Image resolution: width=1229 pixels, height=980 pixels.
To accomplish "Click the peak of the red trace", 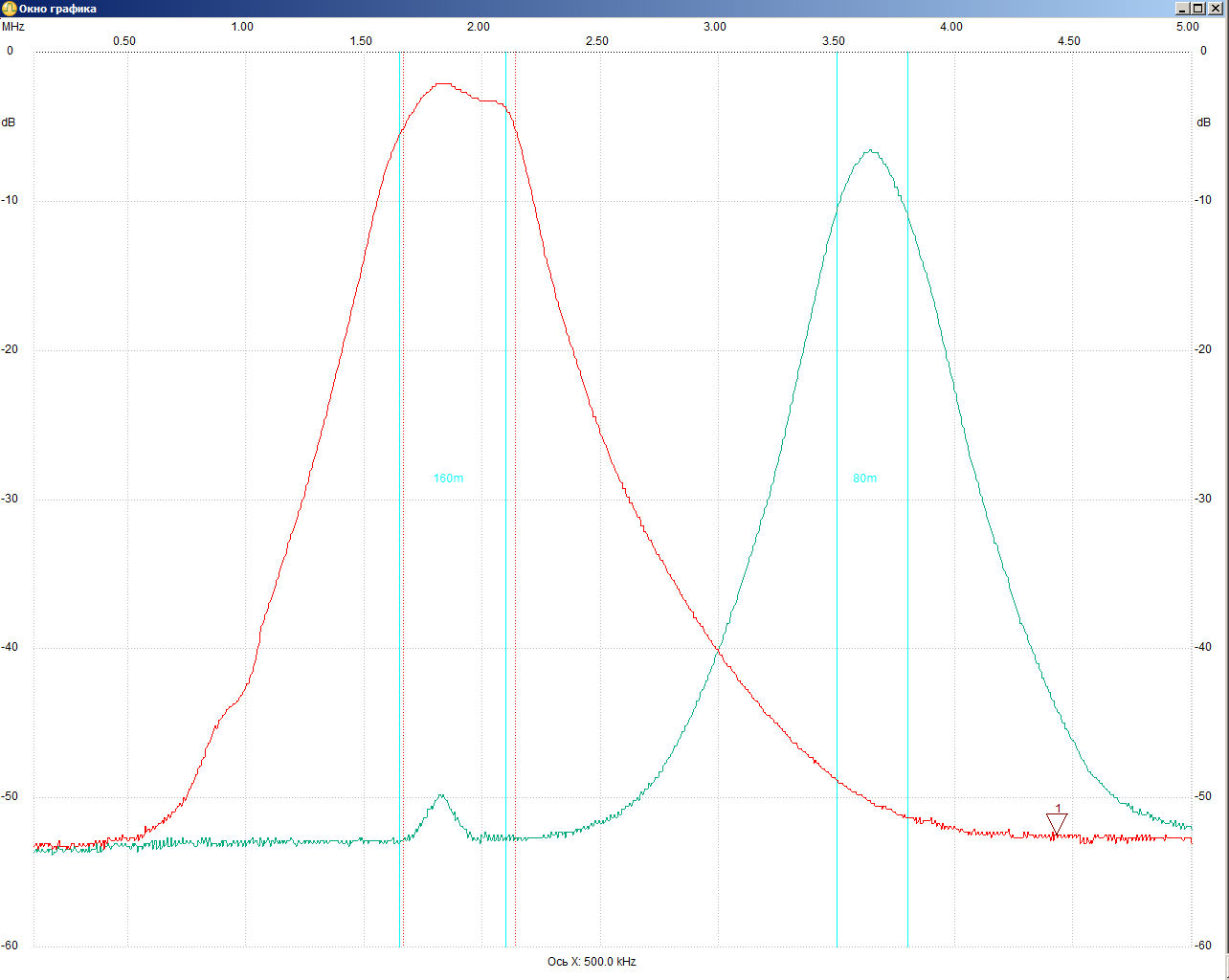I will (442, 84).
